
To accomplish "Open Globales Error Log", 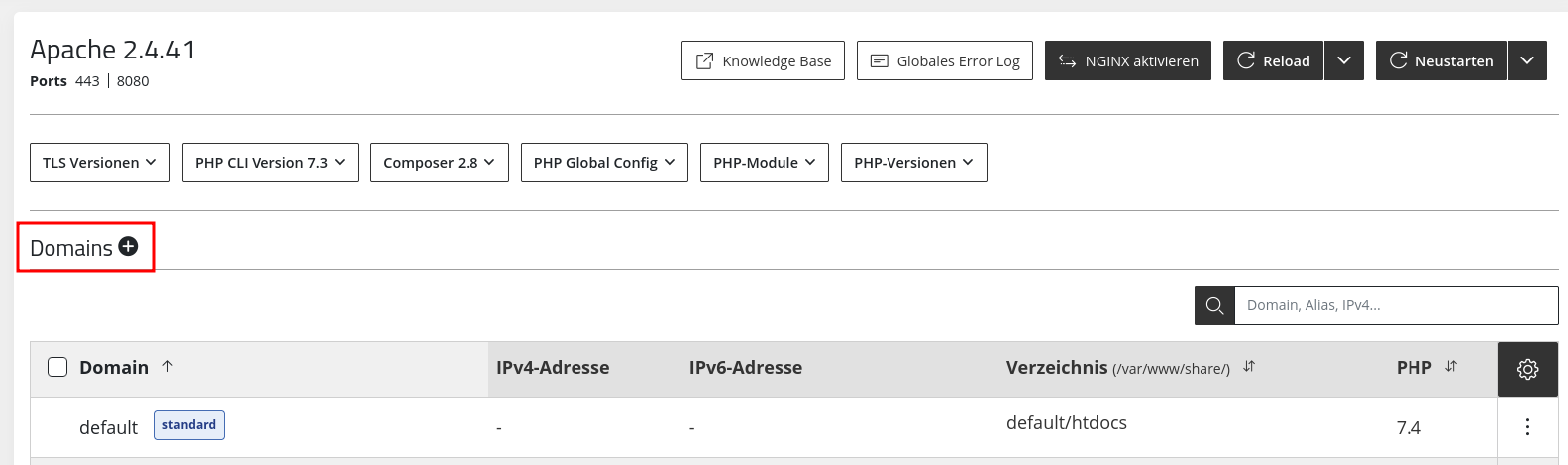I will (x=945, y=60).
